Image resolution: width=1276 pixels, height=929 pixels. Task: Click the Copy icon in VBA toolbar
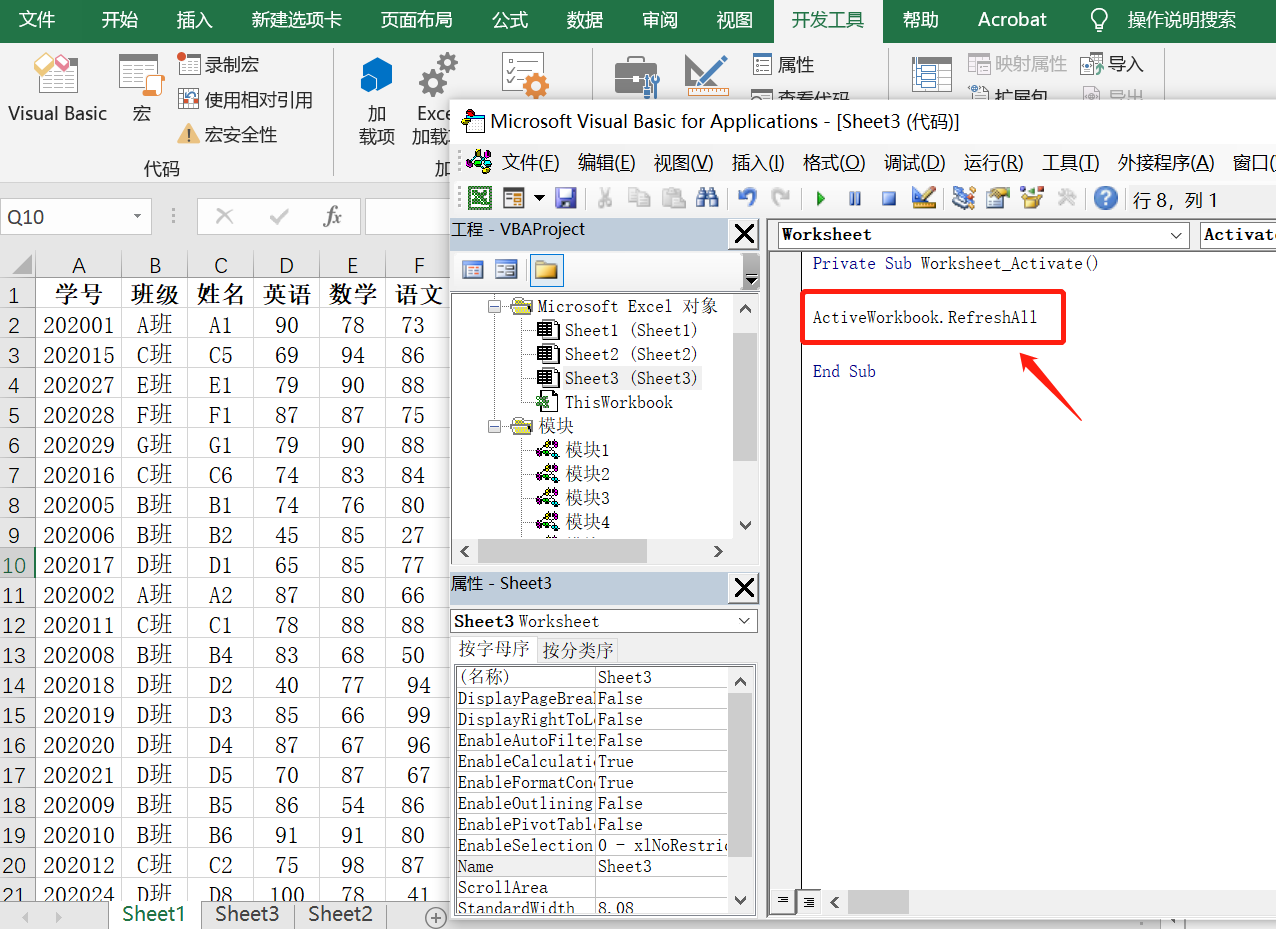point(638,197)
